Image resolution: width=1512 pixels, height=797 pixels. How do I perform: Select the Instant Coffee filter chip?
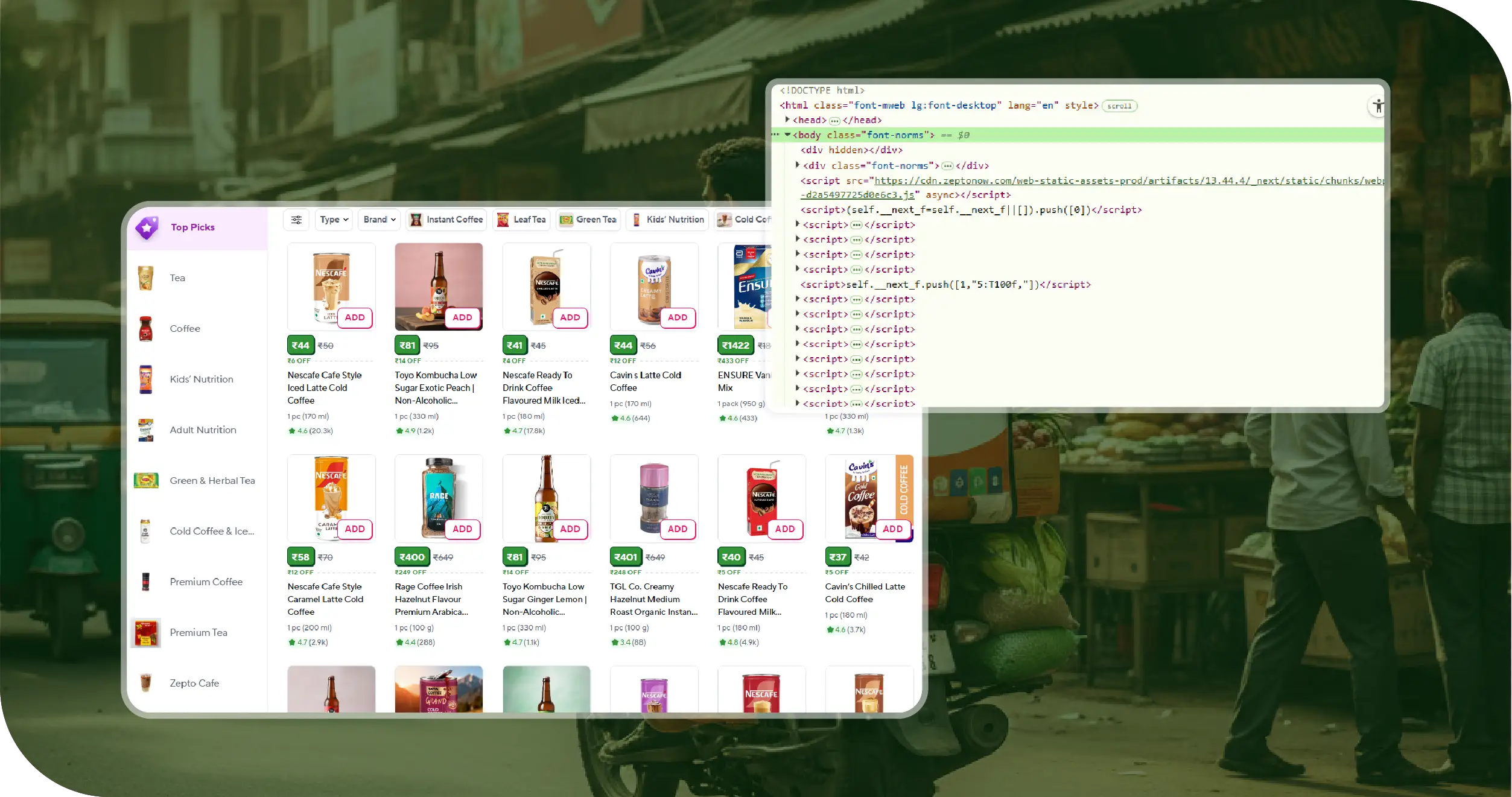(447, 220)
